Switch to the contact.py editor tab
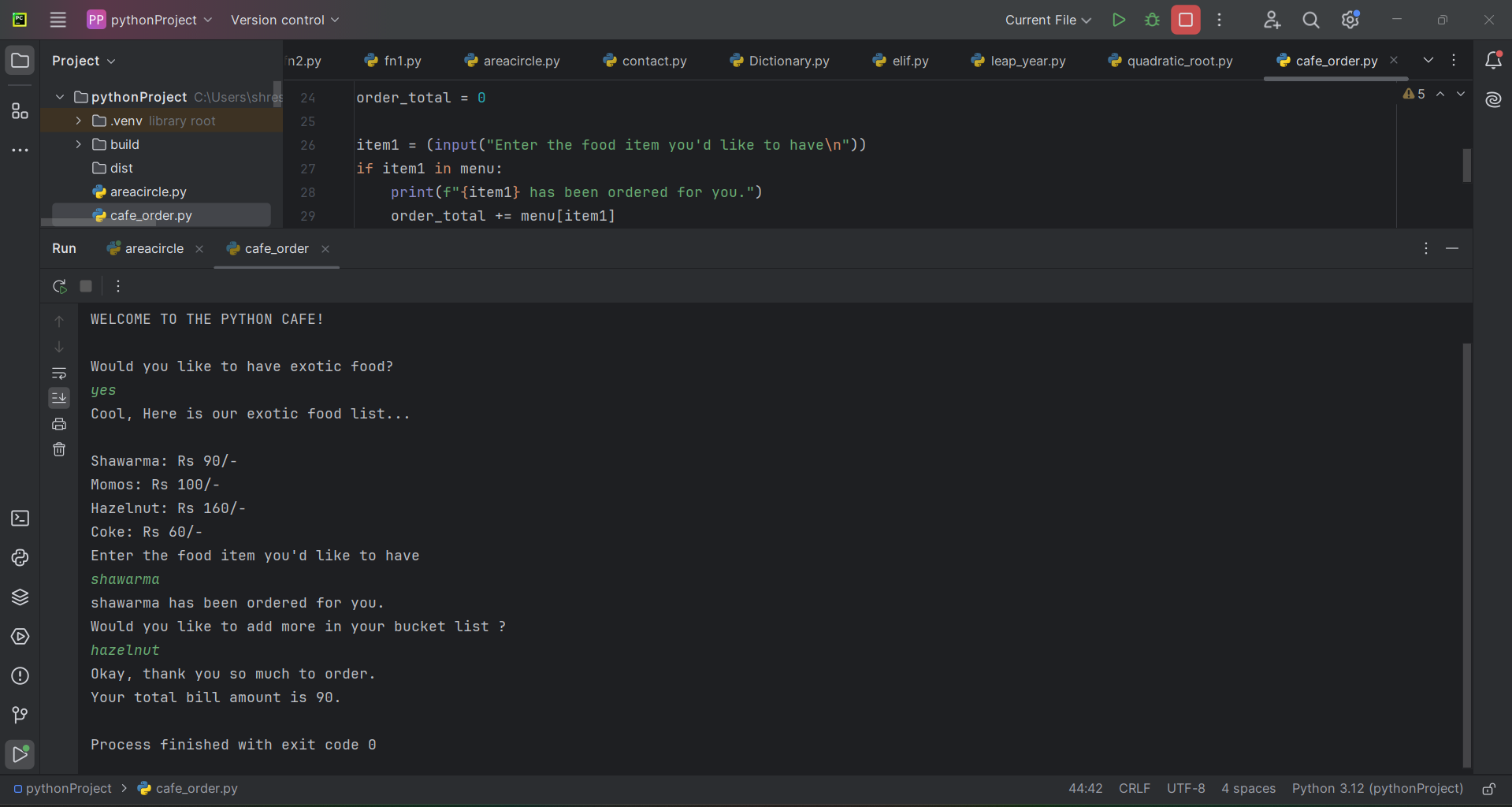Viewport: 1512px width, 807px height. tap(645, 61)
